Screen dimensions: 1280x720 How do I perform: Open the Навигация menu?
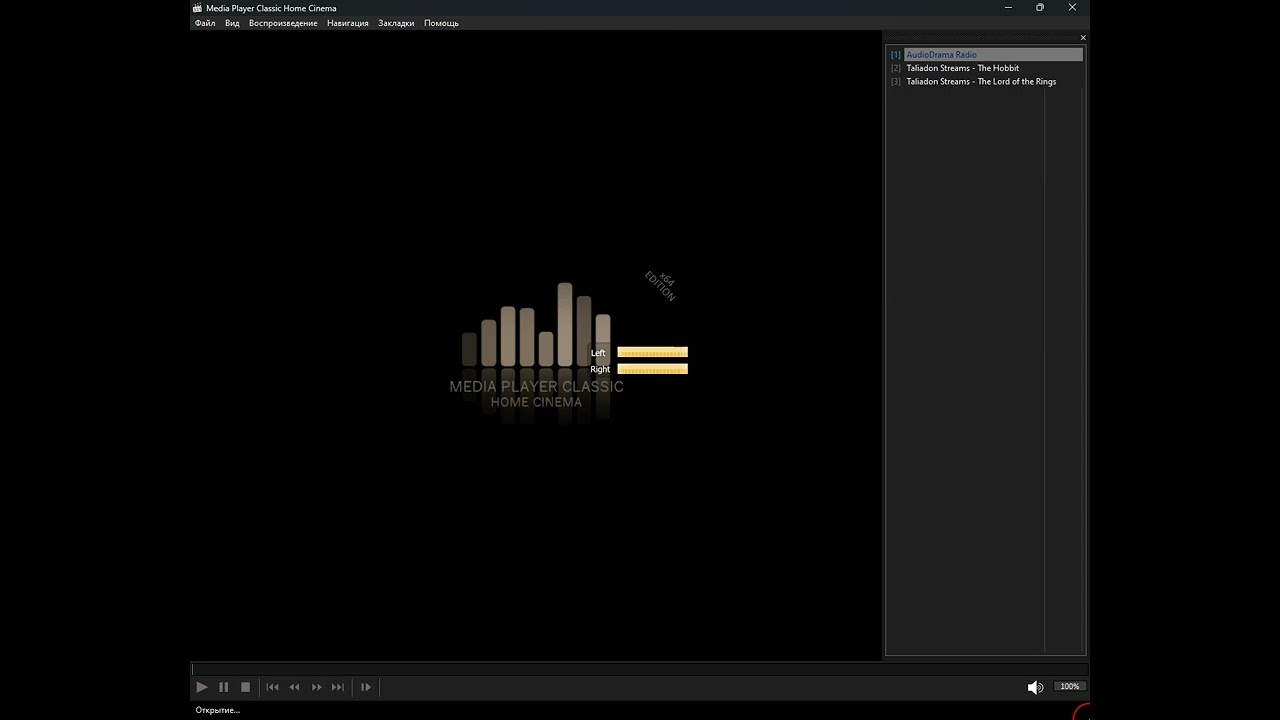pos(348,23)
